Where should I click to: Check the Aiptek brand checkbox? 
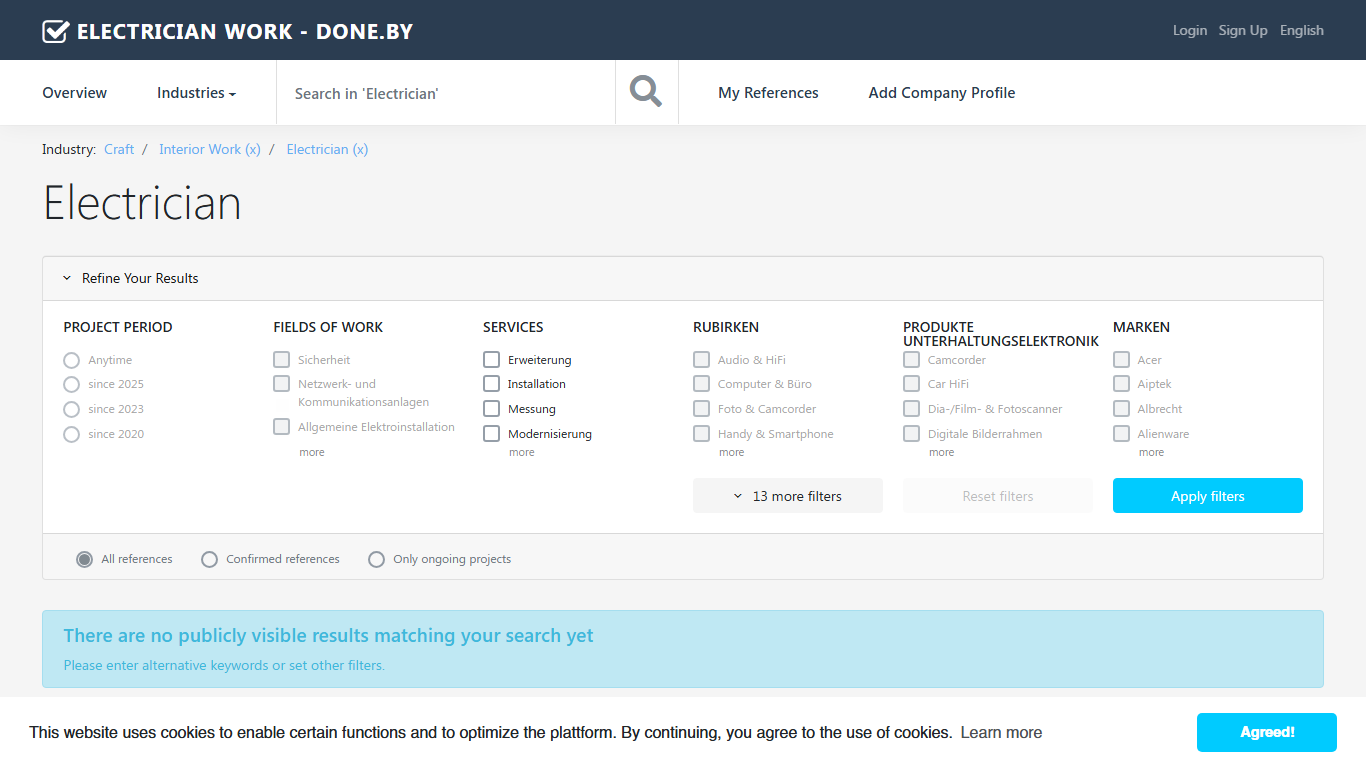pos(1122,383)
